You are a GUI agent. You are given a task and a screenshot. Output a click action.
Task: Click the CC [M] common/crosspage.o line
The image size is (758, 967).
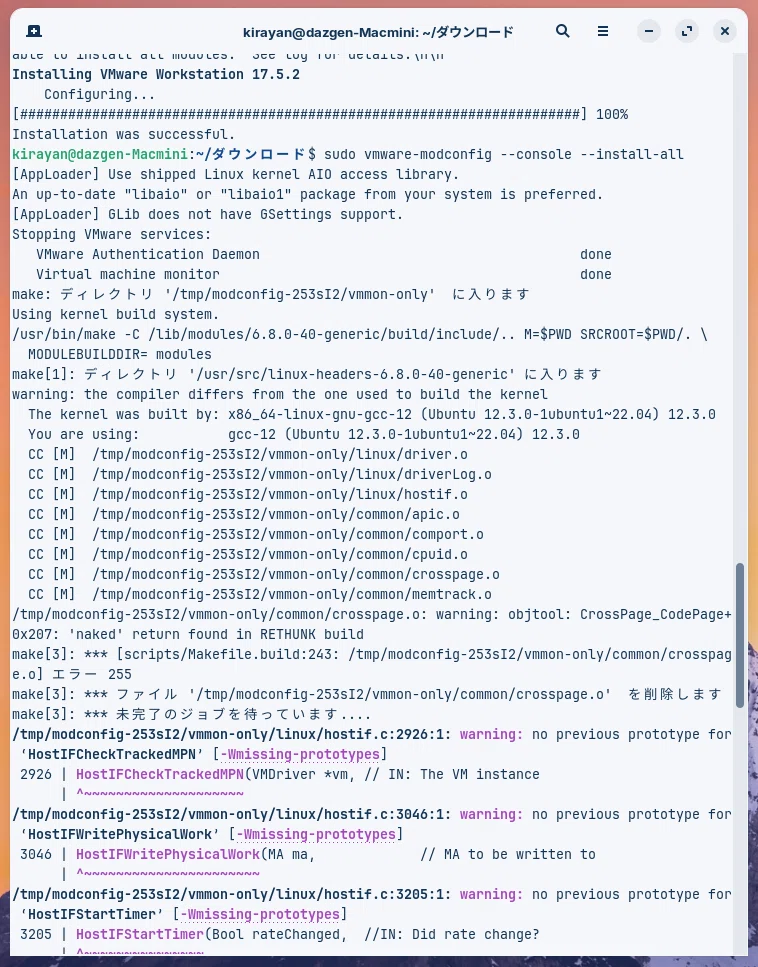264,574
